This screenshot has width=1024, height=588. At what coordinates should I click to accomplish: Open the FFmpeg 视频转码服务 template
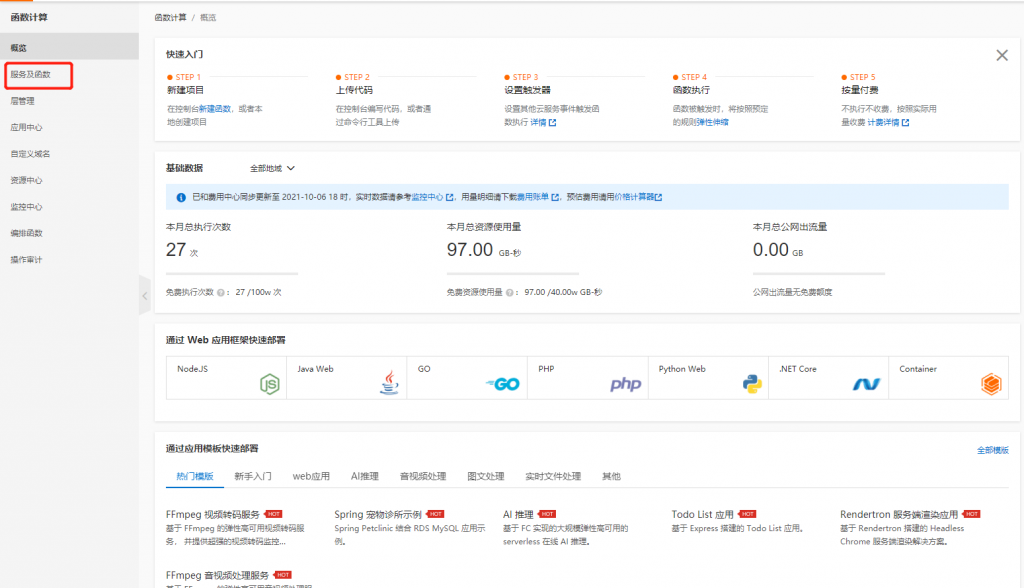[213, 515]
